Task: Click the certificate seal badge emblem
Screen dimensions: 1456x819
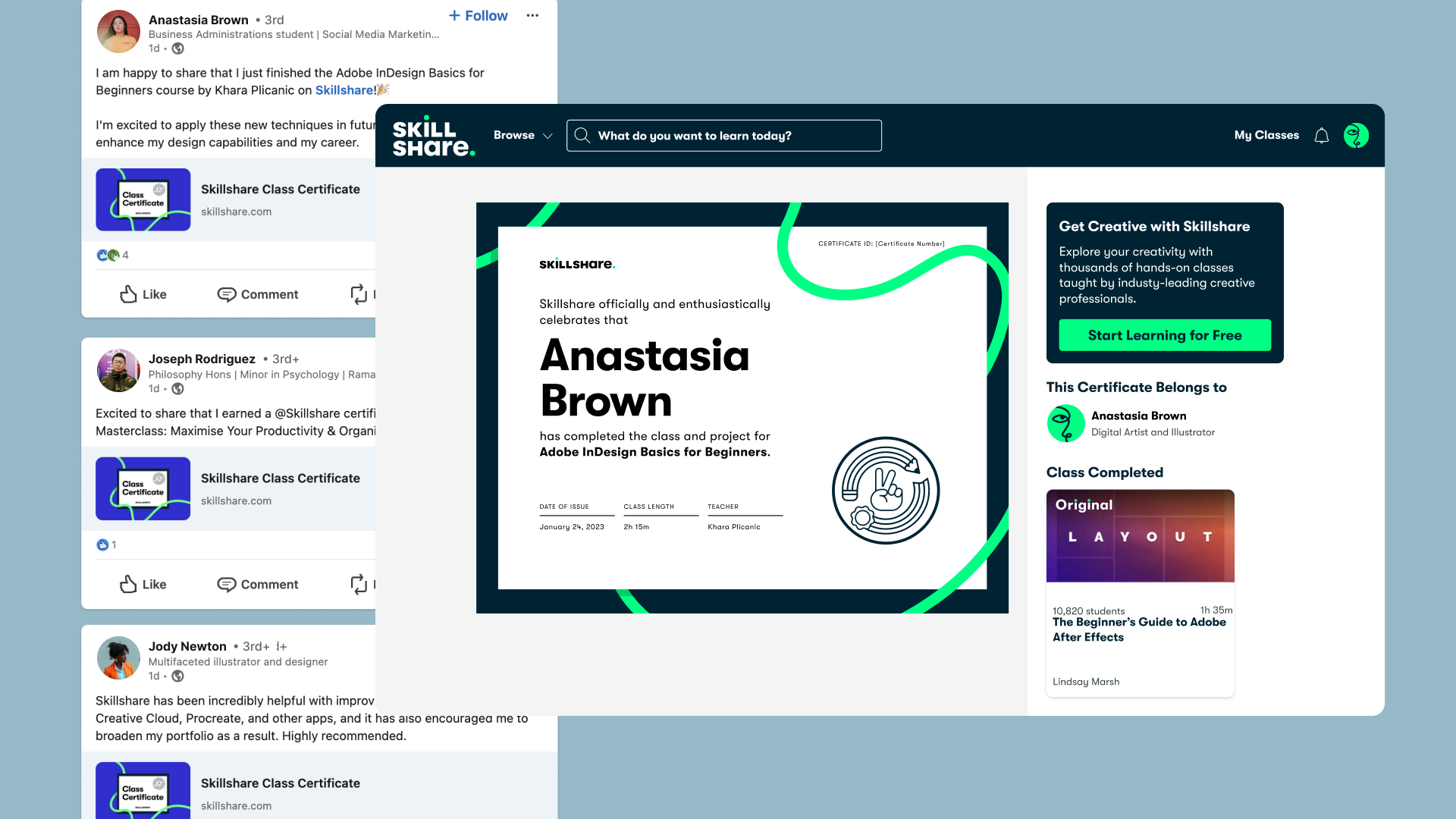Action: pos(886,490)
